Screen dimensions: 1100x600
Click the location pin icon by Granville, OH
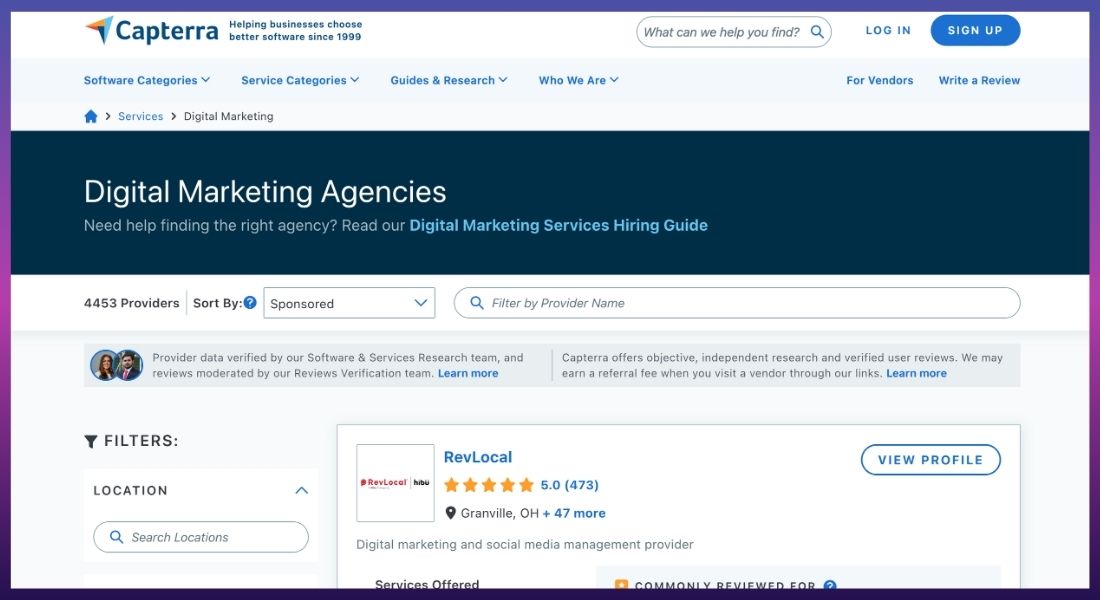click(450, 513)
